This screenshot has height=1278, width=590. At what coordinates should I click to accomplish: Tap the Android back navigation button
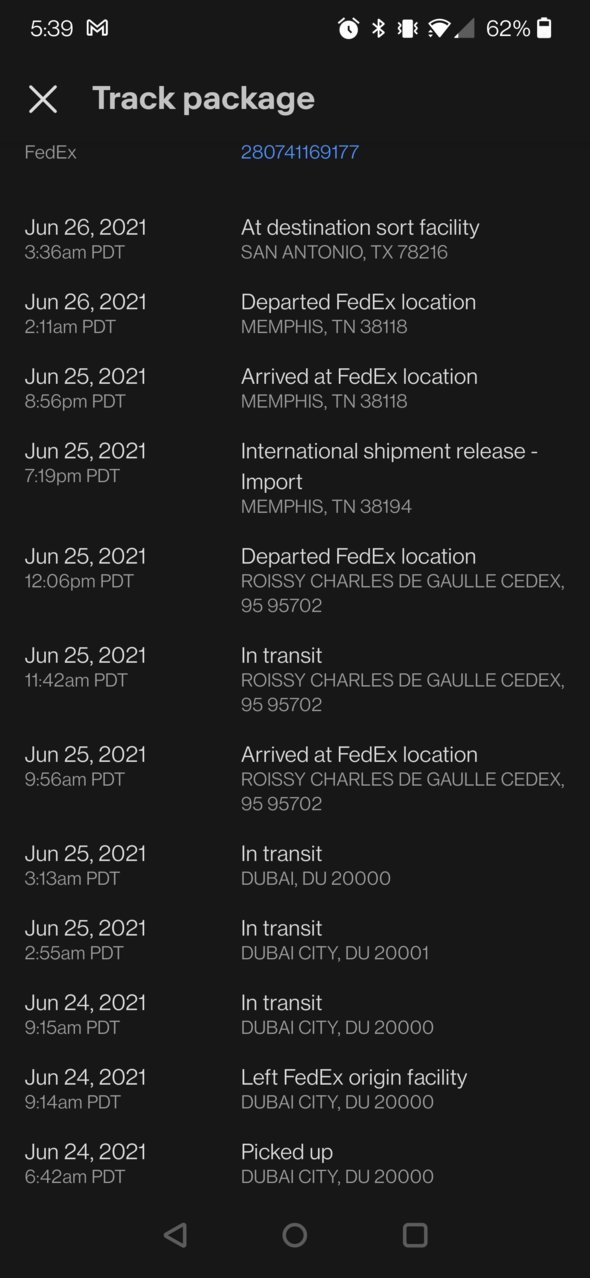[x=175, y=1235]
